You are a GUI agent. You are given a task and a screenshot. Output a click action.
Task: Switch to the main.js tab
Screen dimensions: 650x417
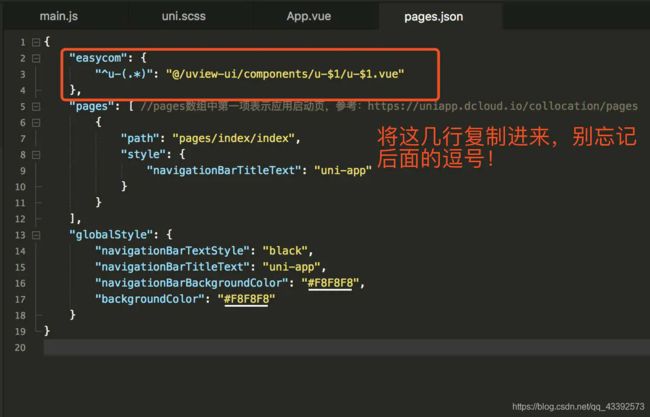click(59, 16)
